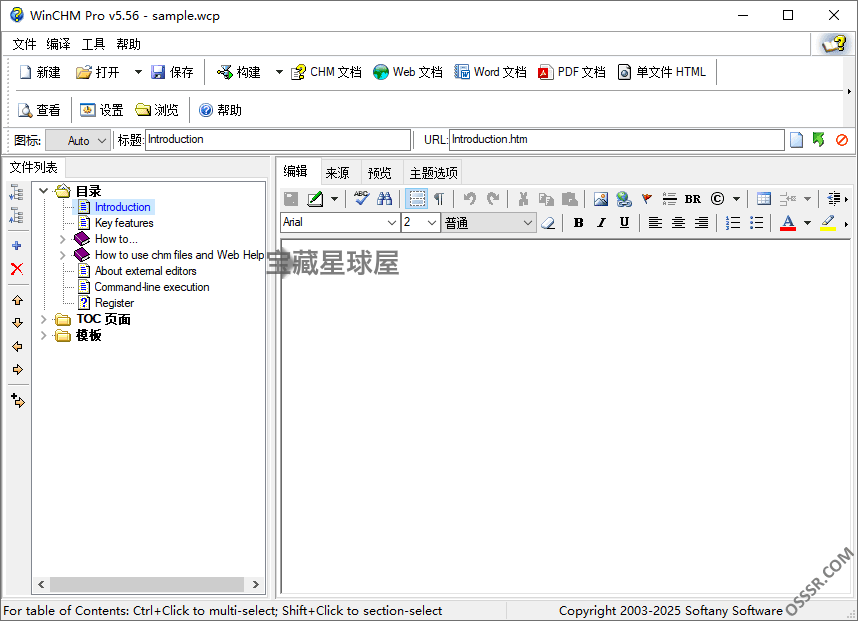Switch to the 预览 tab
The image size is (858, 621).
pyautogui.click(x=380, y=173)
